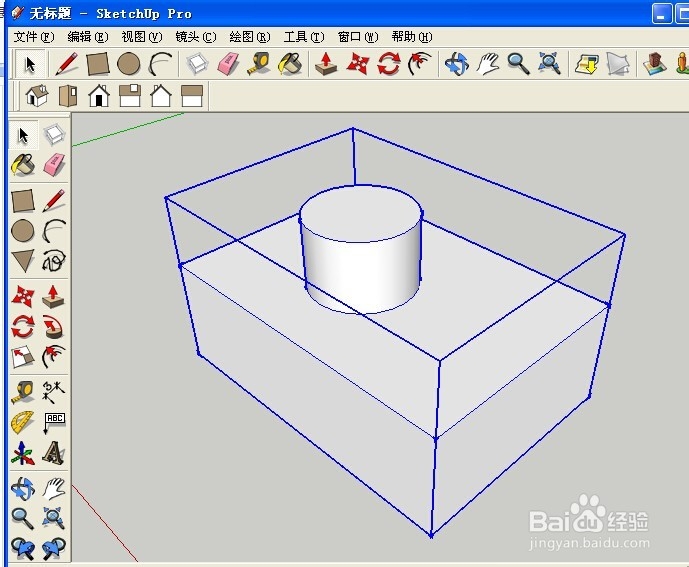Choose Rectangle tool in top toolbar
The width and height of the screenshot is (689, 567).
tap(98, 64)
